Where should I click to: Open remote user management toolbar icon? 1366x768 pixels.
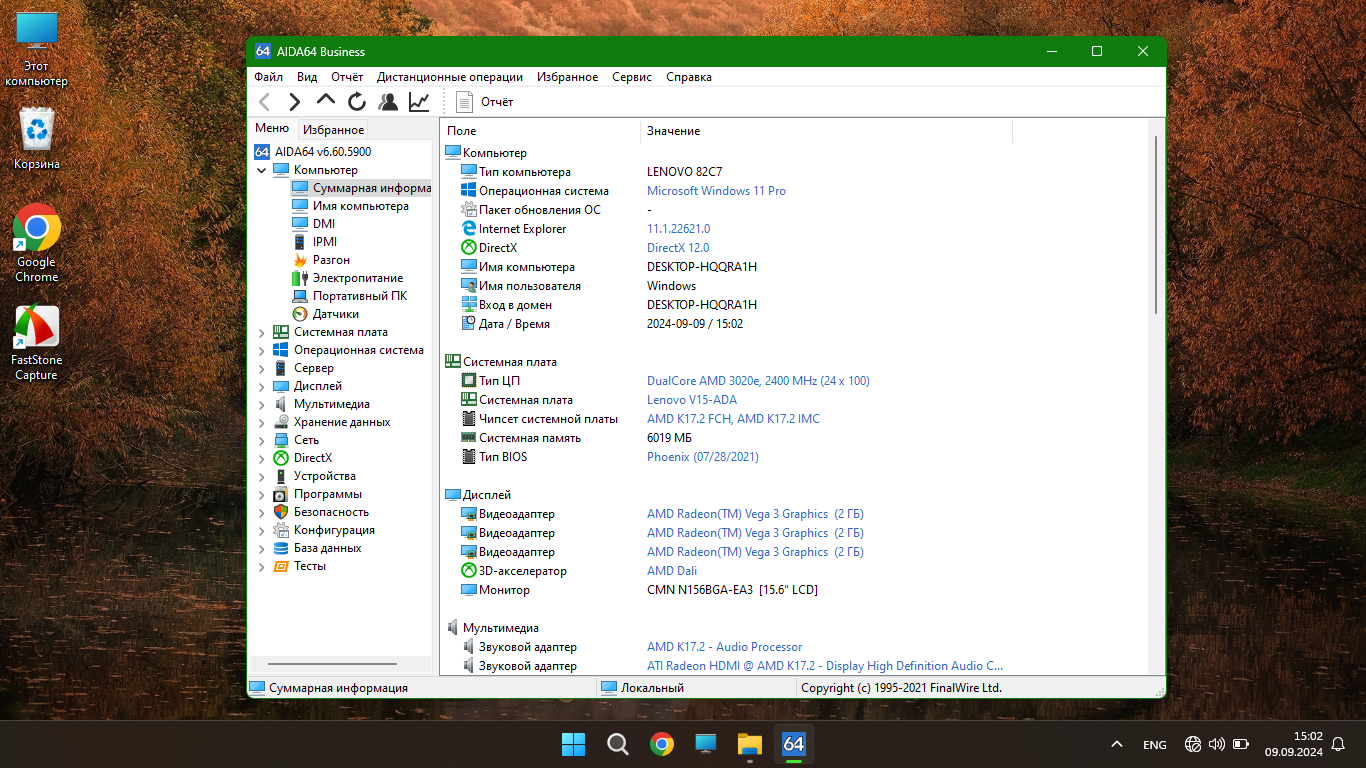pos(388,101)
